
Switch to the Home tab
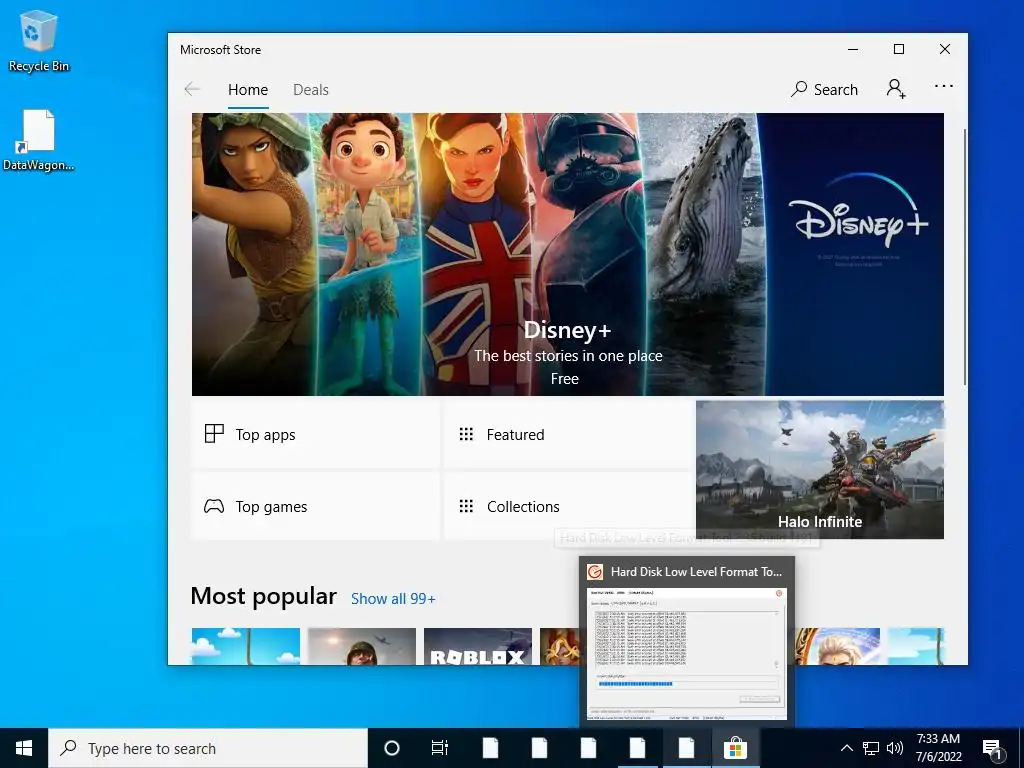click(x=248, y=89)
